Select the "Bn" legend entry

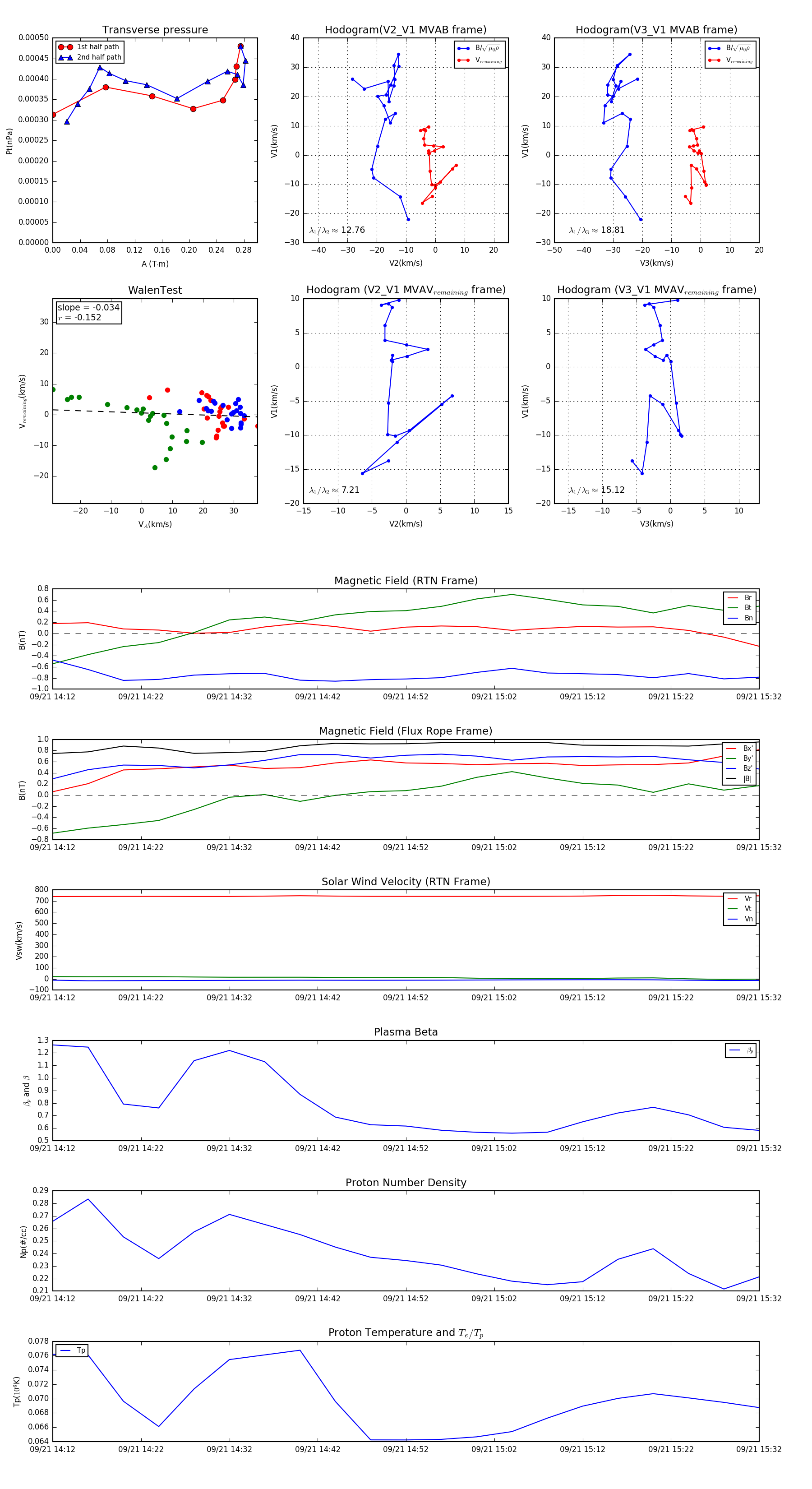(x=740, y=618)
